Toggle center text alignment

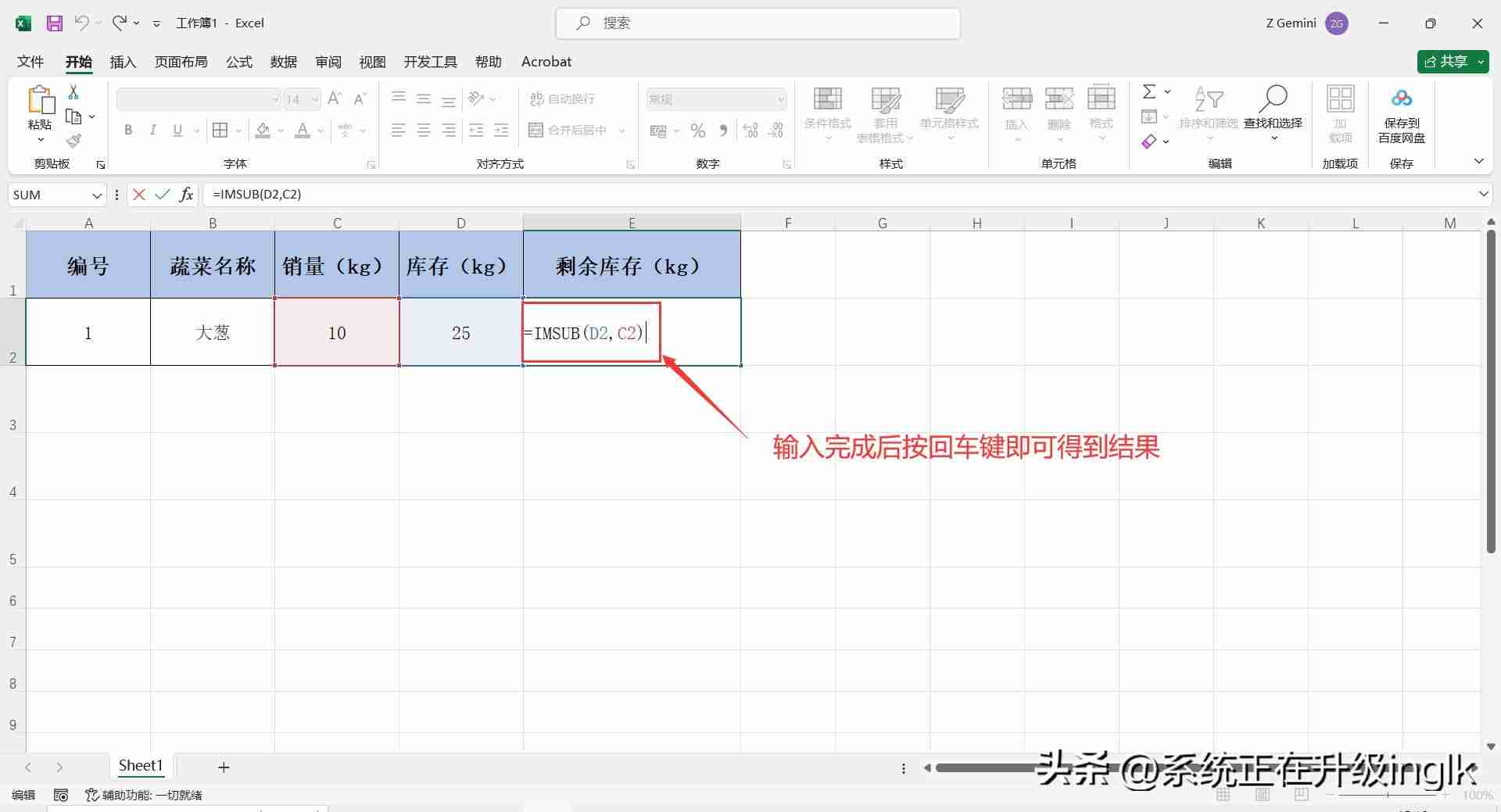click(424, 131)
